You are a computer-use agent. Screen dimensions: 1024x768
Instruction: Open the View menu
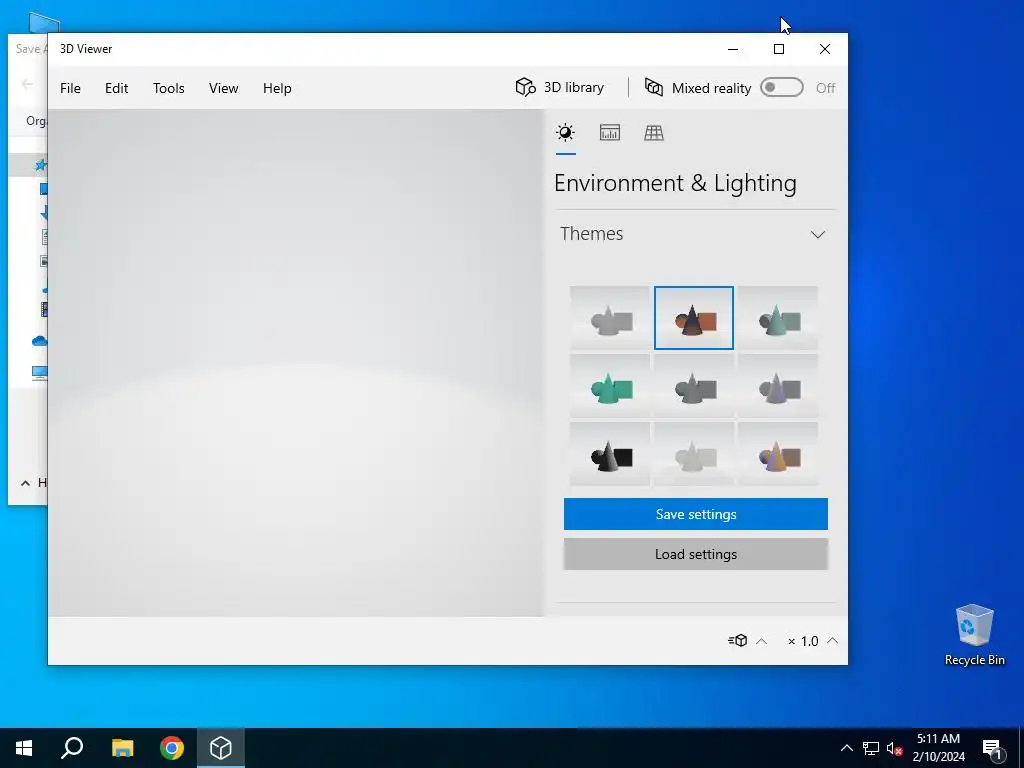[x=223, y=88]
